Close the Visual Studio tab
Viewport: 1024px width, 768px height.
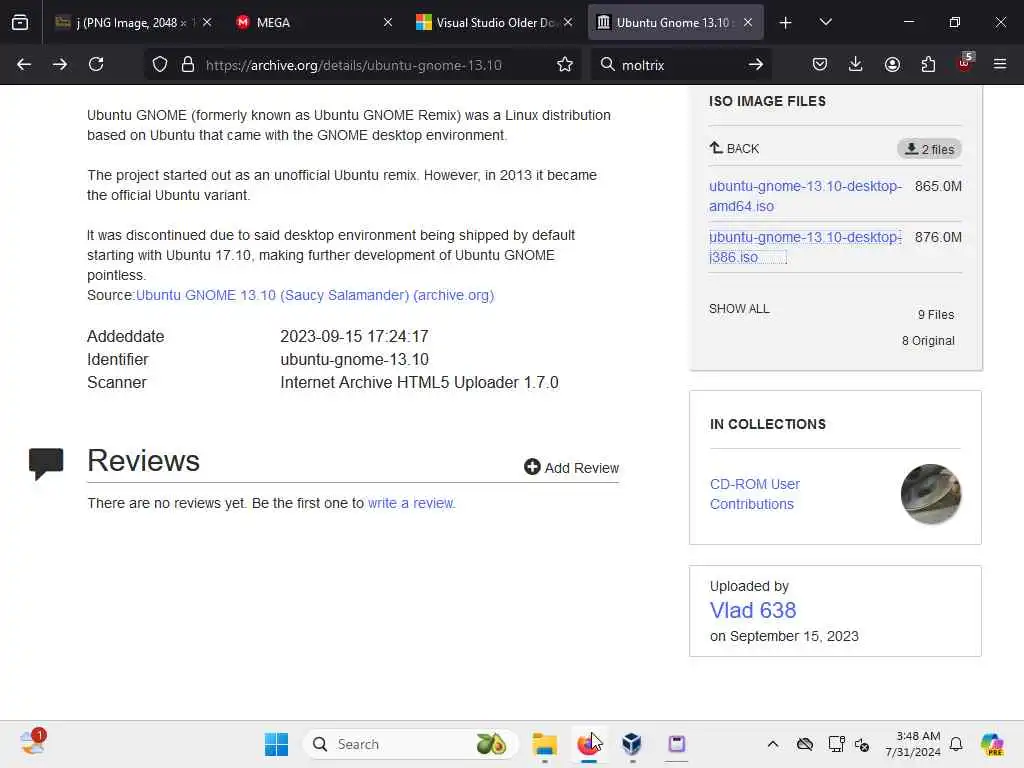pyautogui.click(x=568, y=22)
